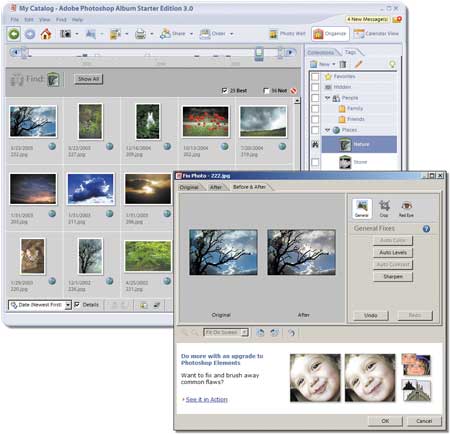Screen dimensions: 450x434
Task: Open the File menu
Action: pos(14,20)
